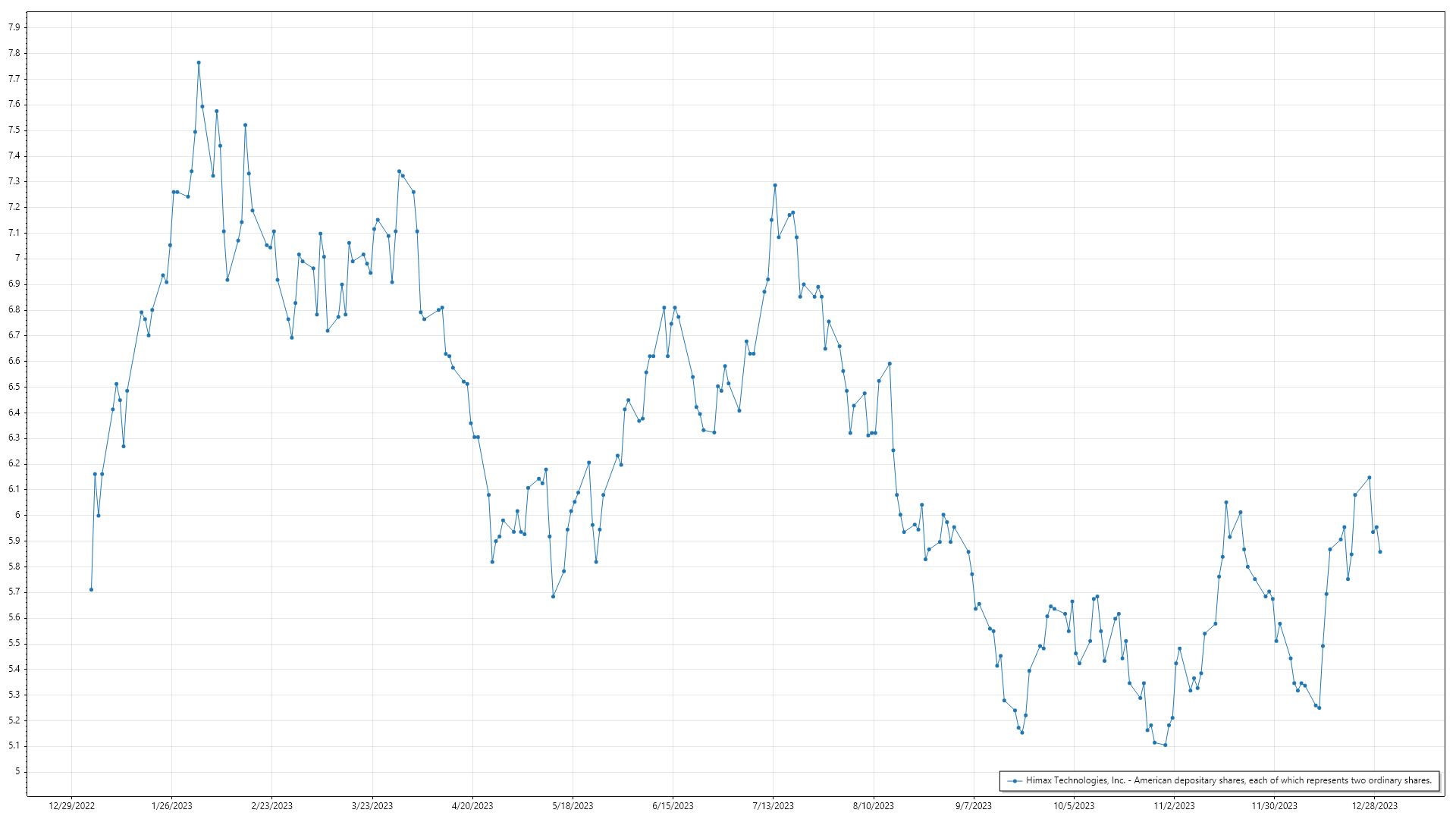Click the 9/7/2023 x-axis date label
This screenshot has width=1456, height=819.
click(973, 806)
